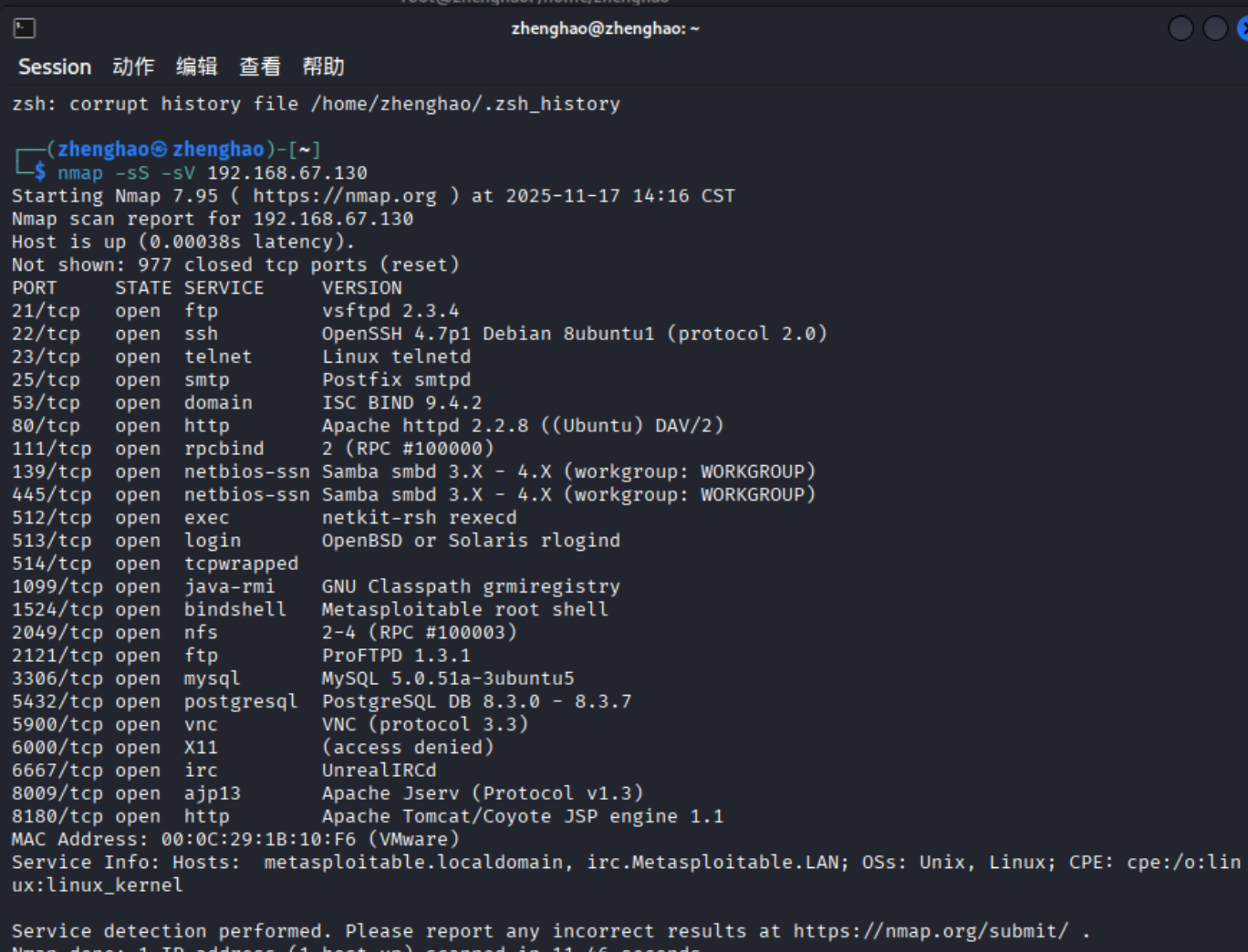Click the window title zhenghao@zhenghao: ~

(x=606, y=28)
